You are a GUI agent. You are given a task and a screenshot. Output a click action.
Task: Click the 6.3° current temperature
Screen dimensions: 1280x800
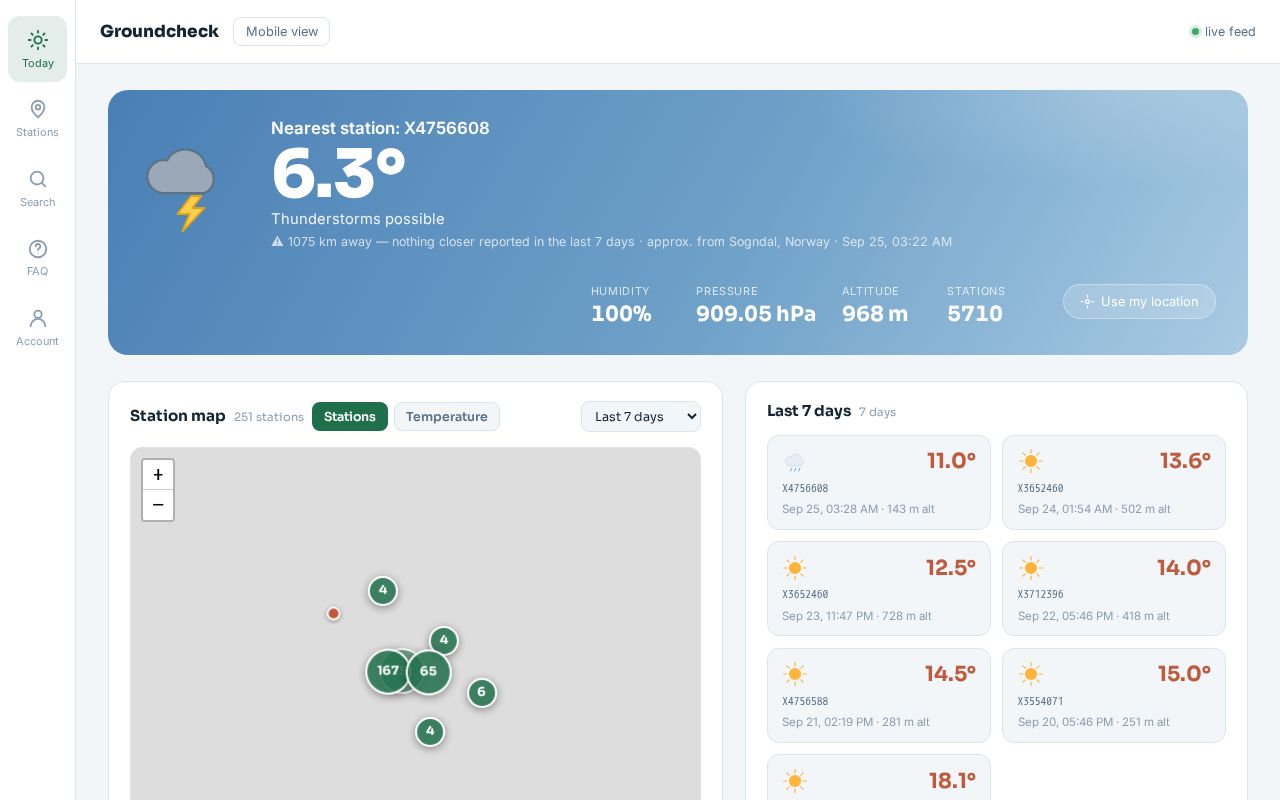(x=338, y=174)
